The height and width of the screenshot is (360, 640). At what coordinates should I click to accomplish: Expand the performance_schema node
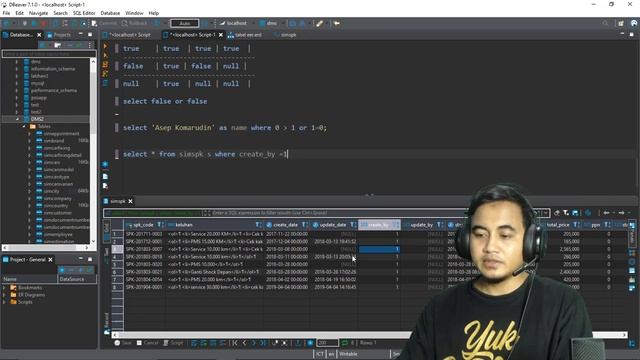coord(17,90)
